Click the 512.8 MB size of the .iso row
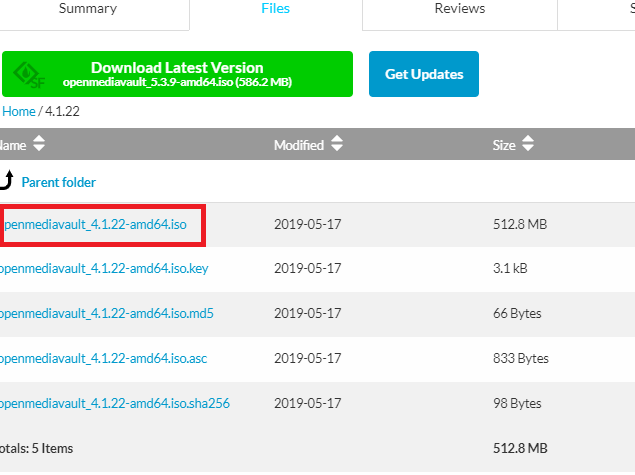The width and height of the screenshot is (635, 475). [x=520, y=224]
